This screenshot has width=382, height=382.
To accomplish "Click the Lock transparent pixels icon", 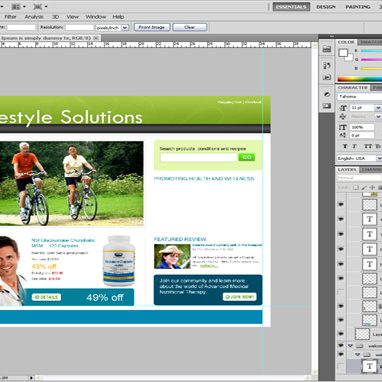I will click(x=356, y=188).
